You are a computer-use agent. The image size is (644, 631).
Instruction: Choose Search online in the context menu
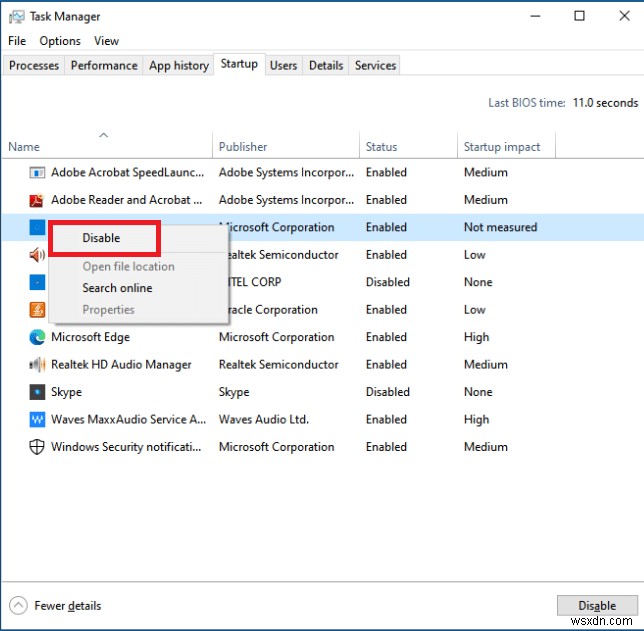point(117,288)
